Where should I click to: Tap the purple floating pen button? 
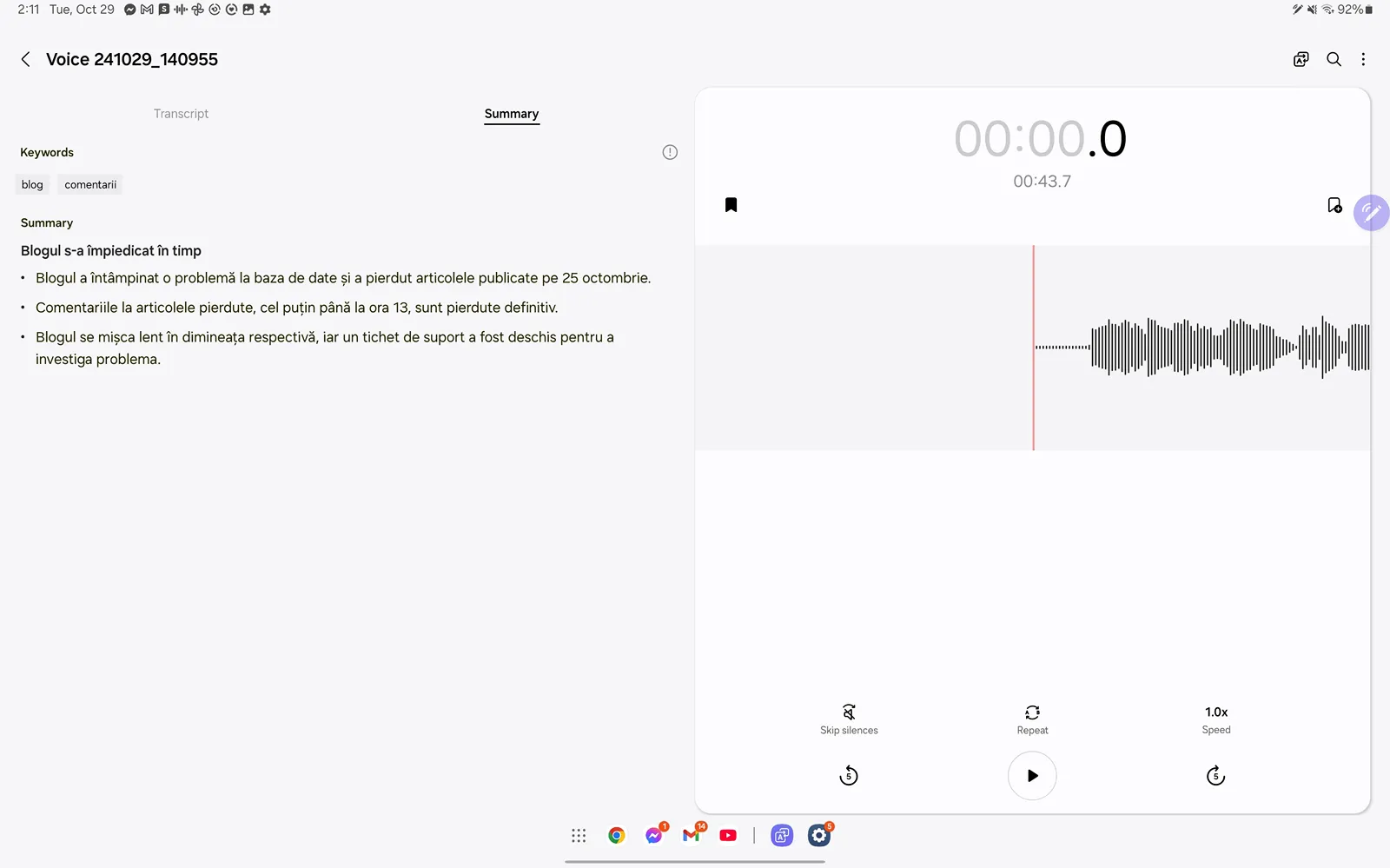pyautogui.click(x=1371, y=212)
